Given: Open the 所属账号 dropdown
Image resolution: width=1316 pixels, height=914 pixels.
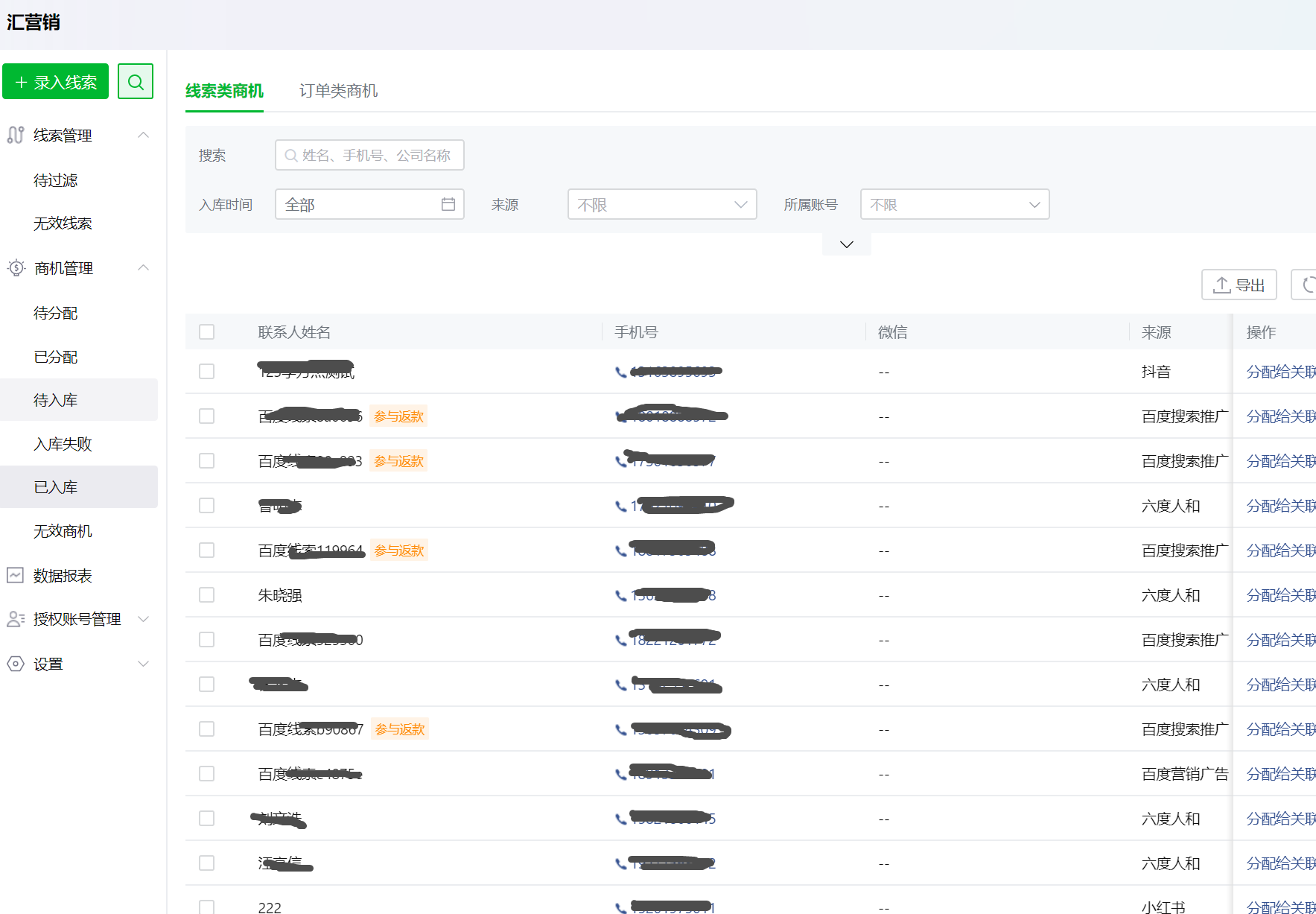Looking at the screenshot, I should pos(954,204).
